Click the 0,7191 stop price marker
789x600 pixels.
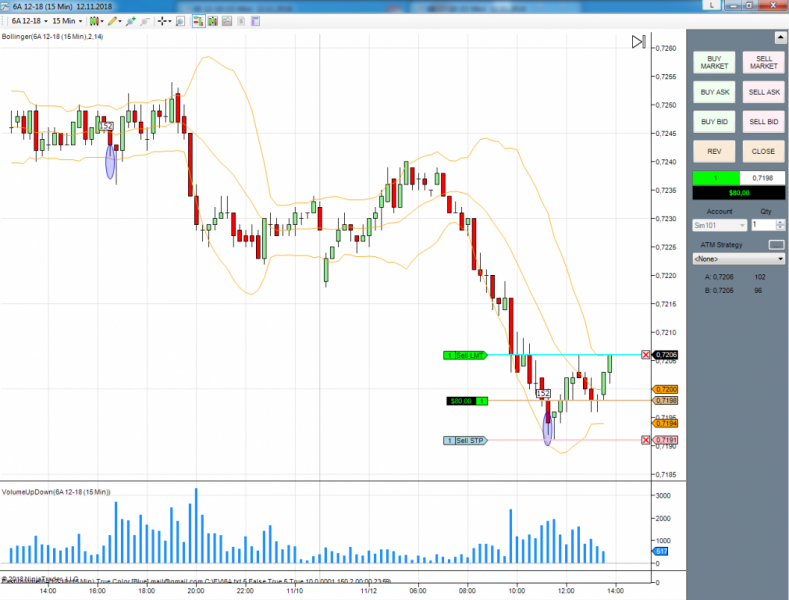666,440
